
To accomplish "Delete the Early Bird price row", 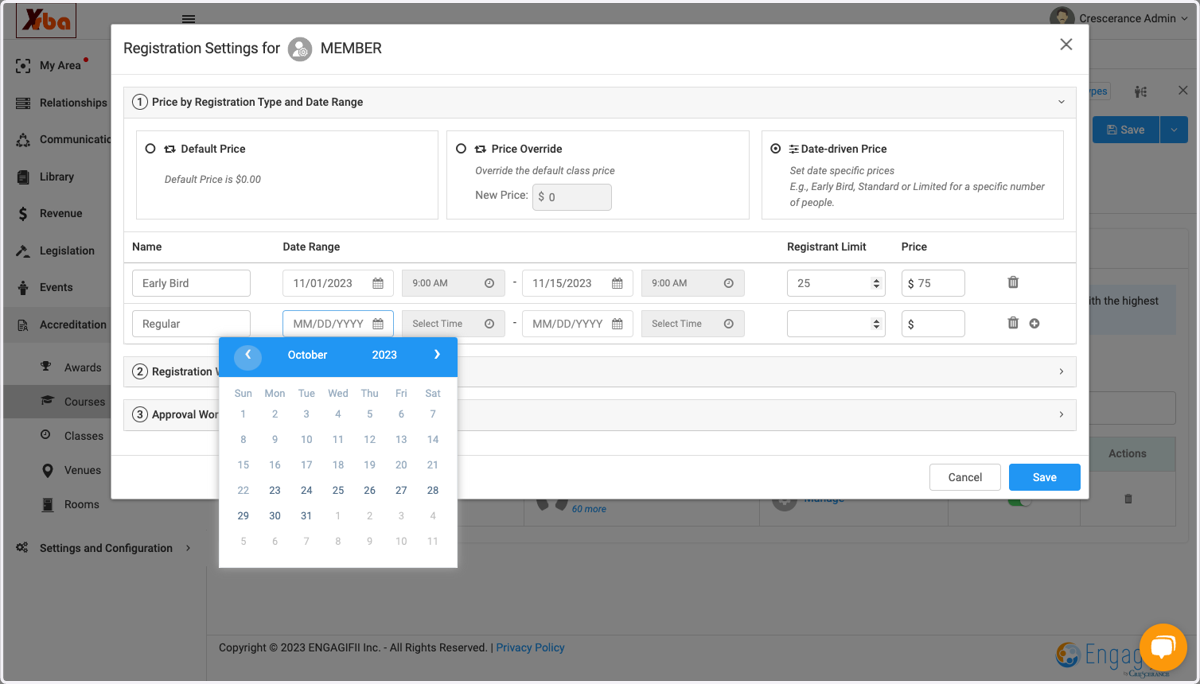I will point(1013,283).
